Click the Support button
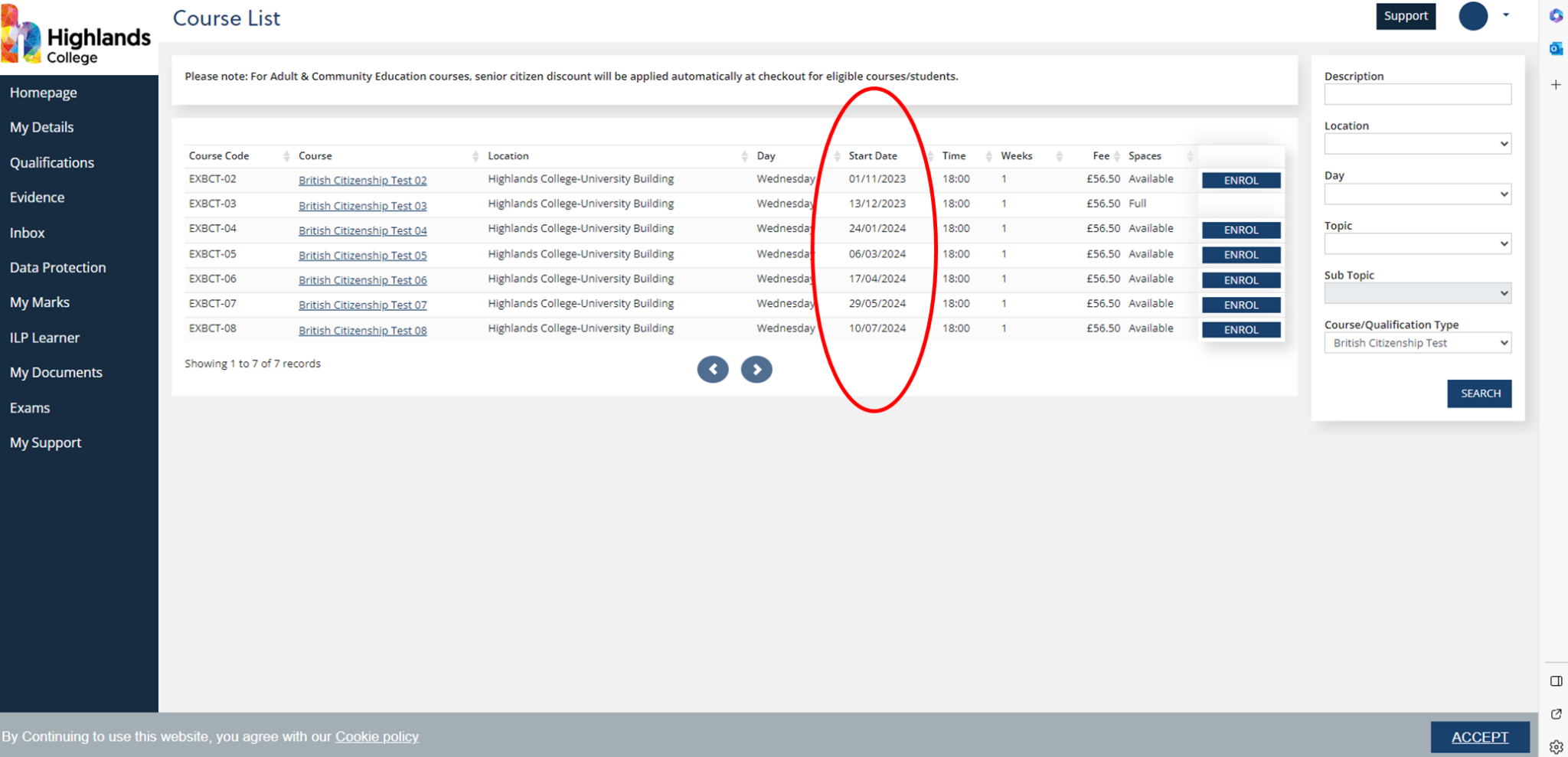1568x757 pixels. pyautogui.click(x=1406, y=16)
